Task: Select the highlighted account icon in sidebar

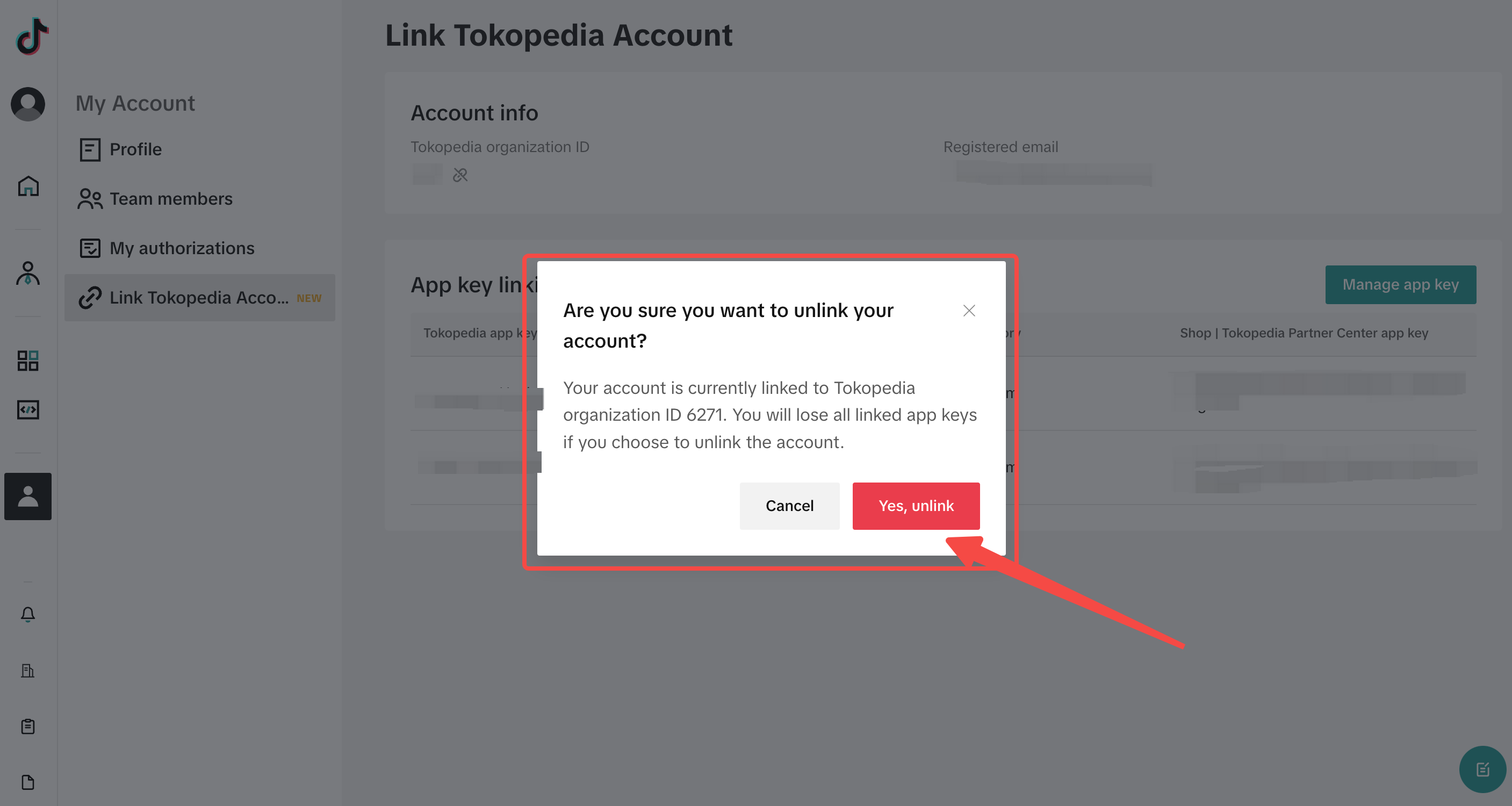Action: pos(27,496)
